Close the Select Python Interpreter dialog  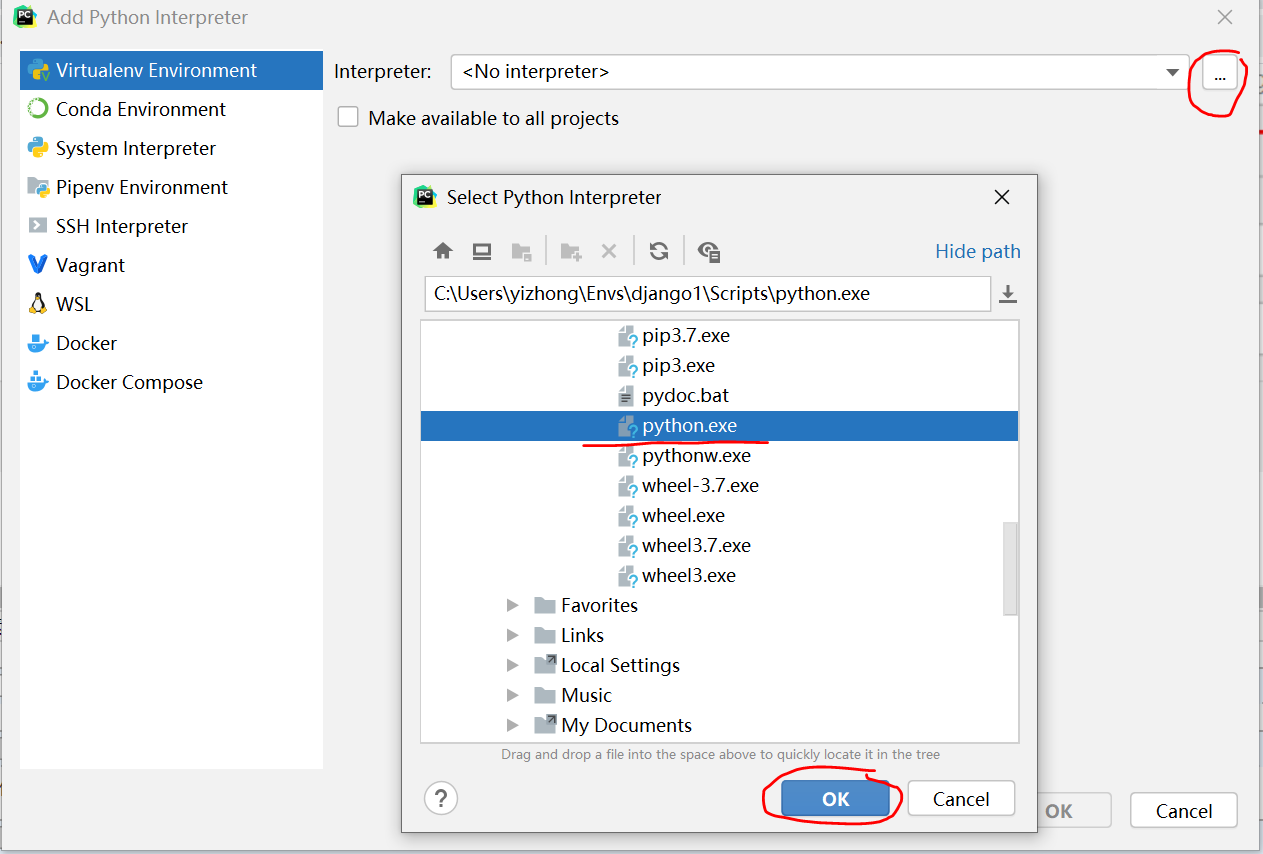pyautogui.click(x=1002, y=197)
